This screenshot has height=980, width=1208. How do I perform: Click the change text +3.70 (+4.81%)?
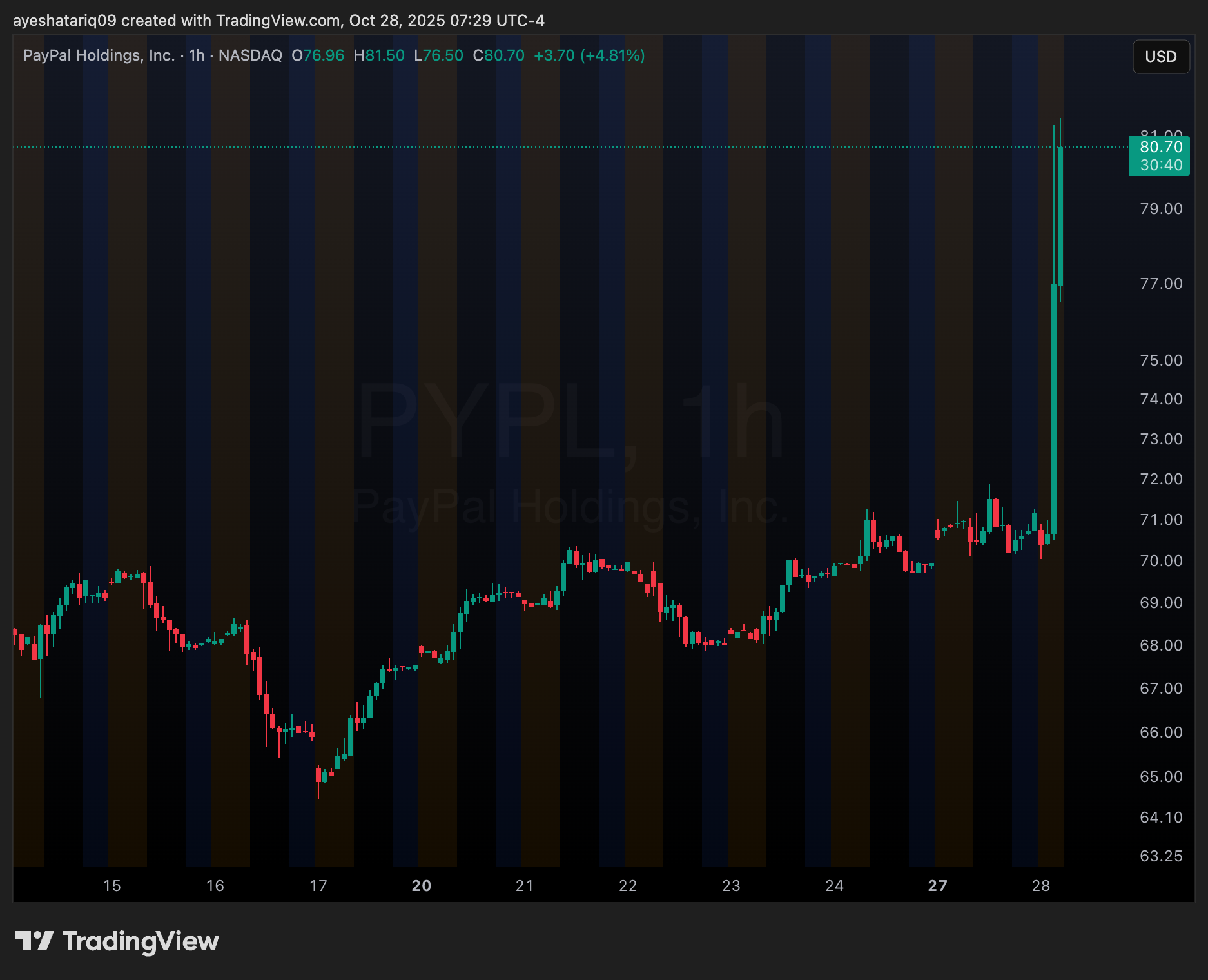(589, 55)
